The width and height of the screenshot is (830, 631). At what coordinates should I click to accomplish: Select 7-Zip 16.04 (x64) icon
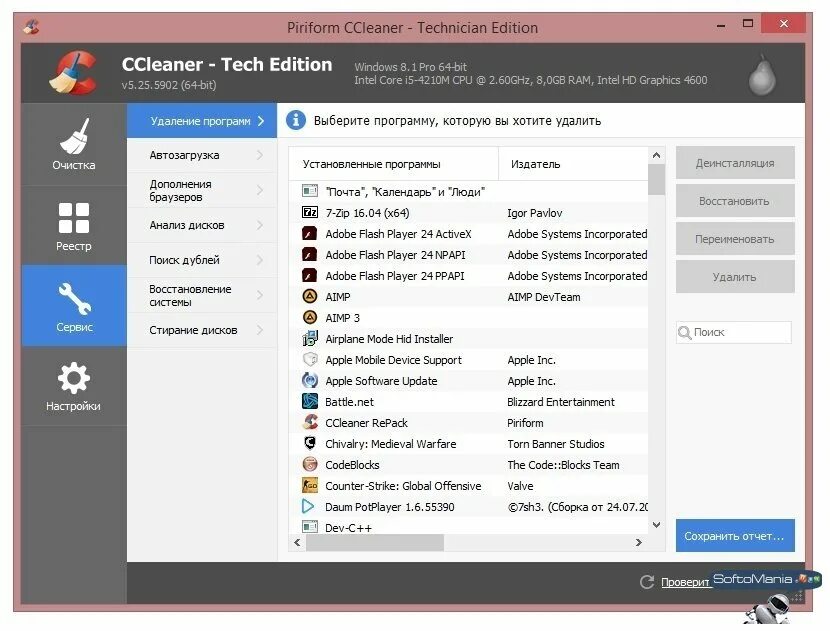[x=310, y=213]
